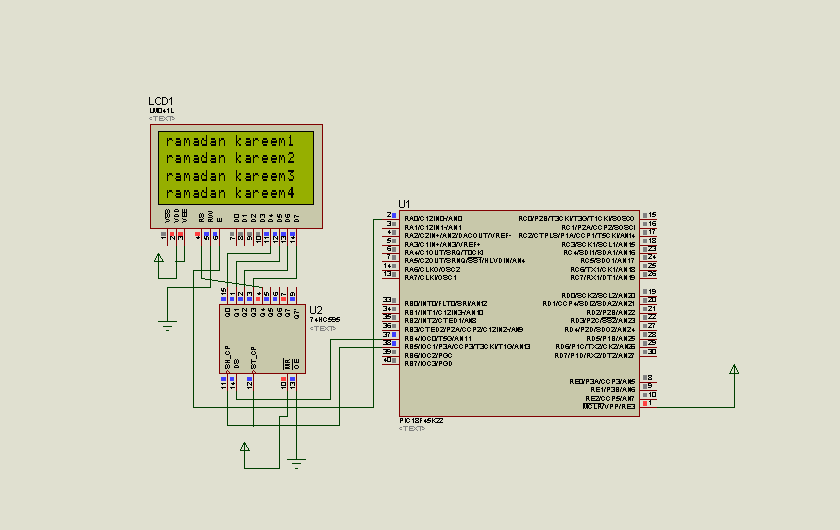Image resolution: width=840 pixels, height=530 pixels.
Task: Click the RC7/RX1/DT1/AN19 pin label
Action: tap(603, 278)
